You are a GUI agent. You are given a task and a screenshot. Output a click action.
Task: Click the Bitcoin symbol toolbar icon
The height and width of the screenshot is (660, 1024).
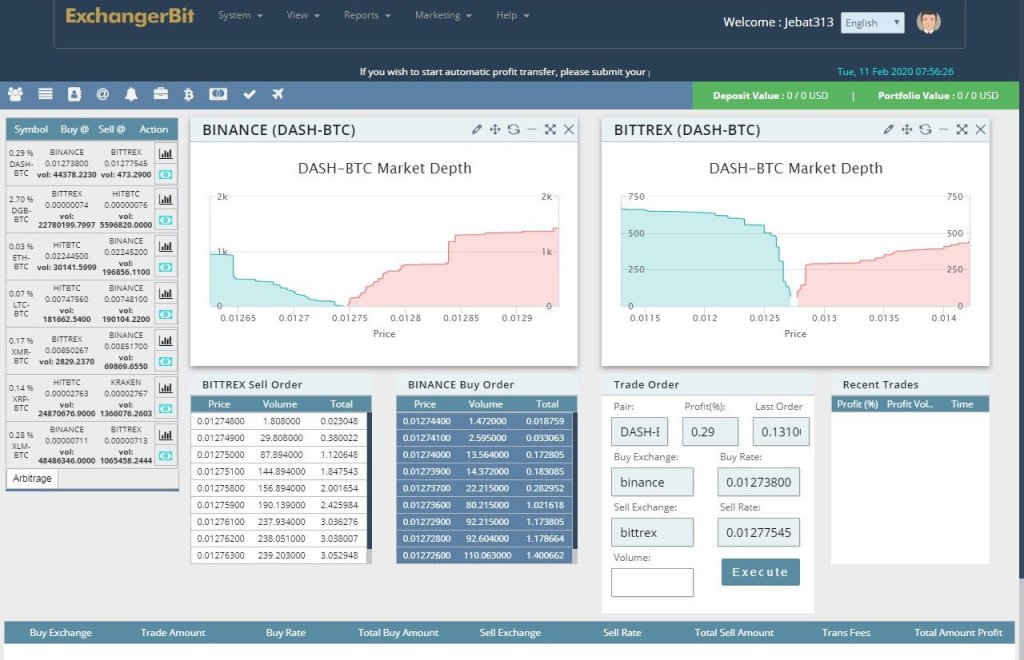(187, 94)
